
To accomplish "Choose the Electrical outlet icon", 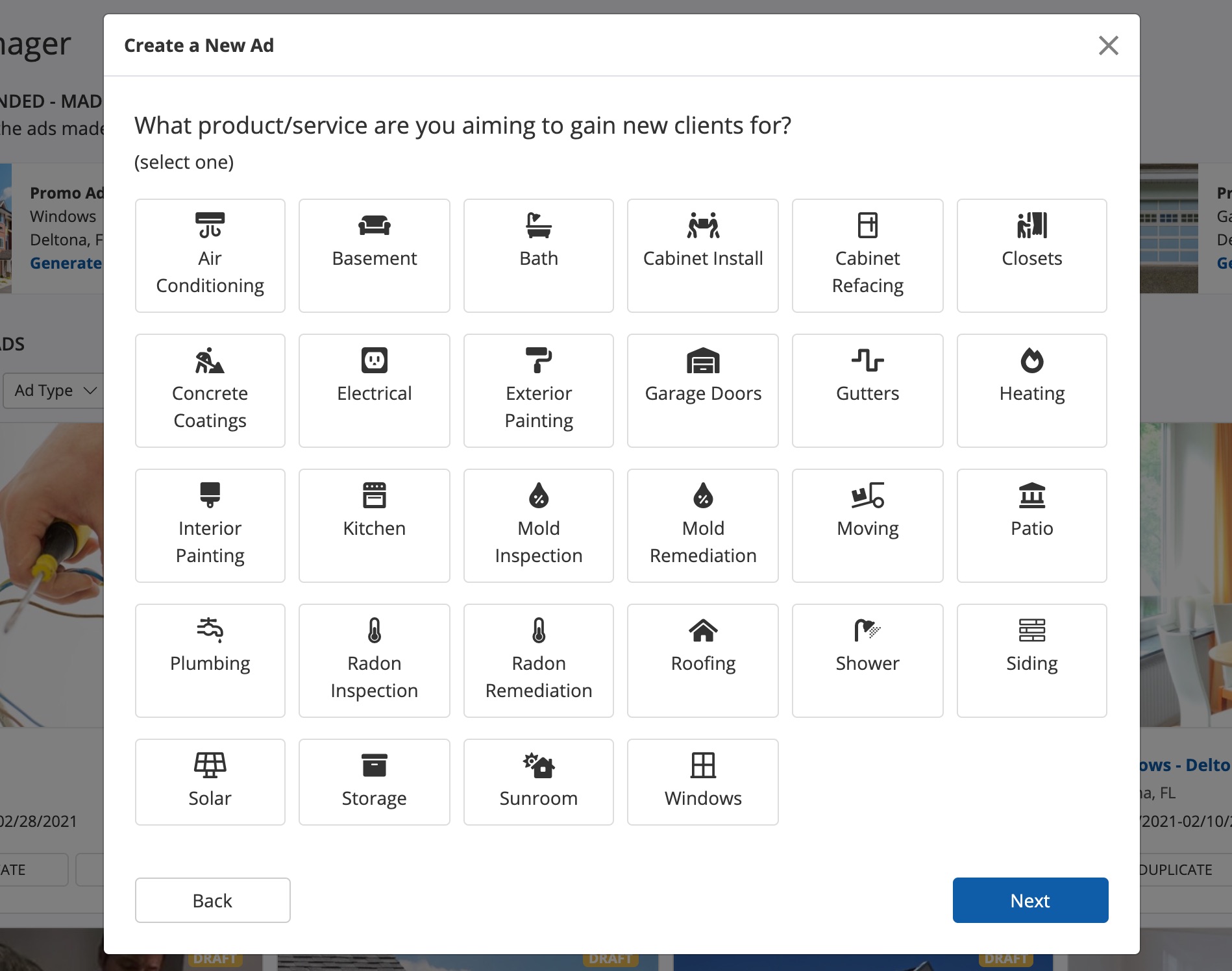I will [x=374, y=360].
